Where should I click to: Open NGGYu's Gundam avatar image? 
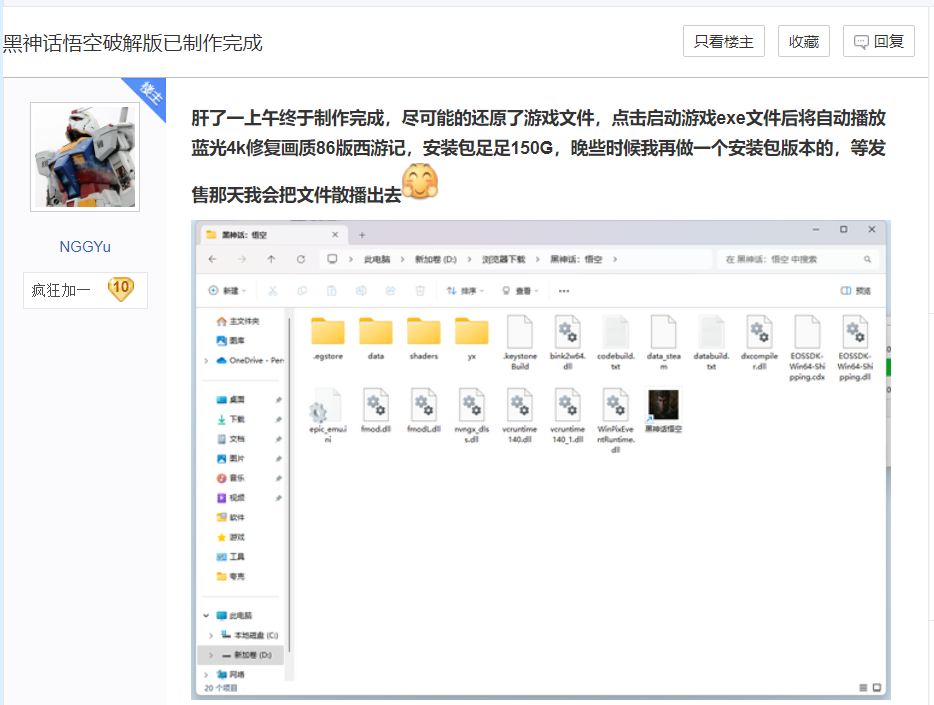(85, 157)
